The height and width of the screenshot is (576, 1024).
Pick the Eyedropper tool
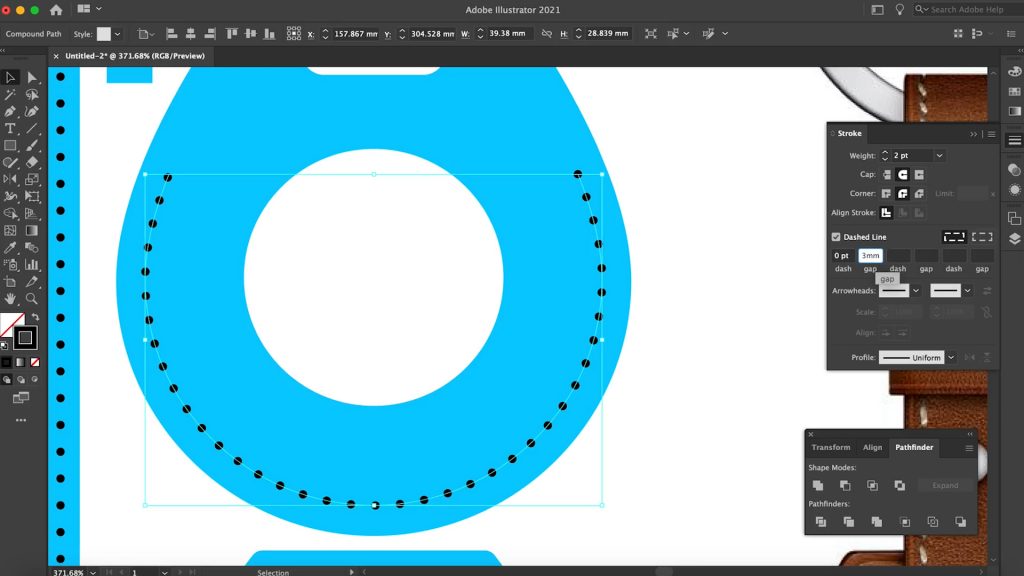click(x=10, y=247)
